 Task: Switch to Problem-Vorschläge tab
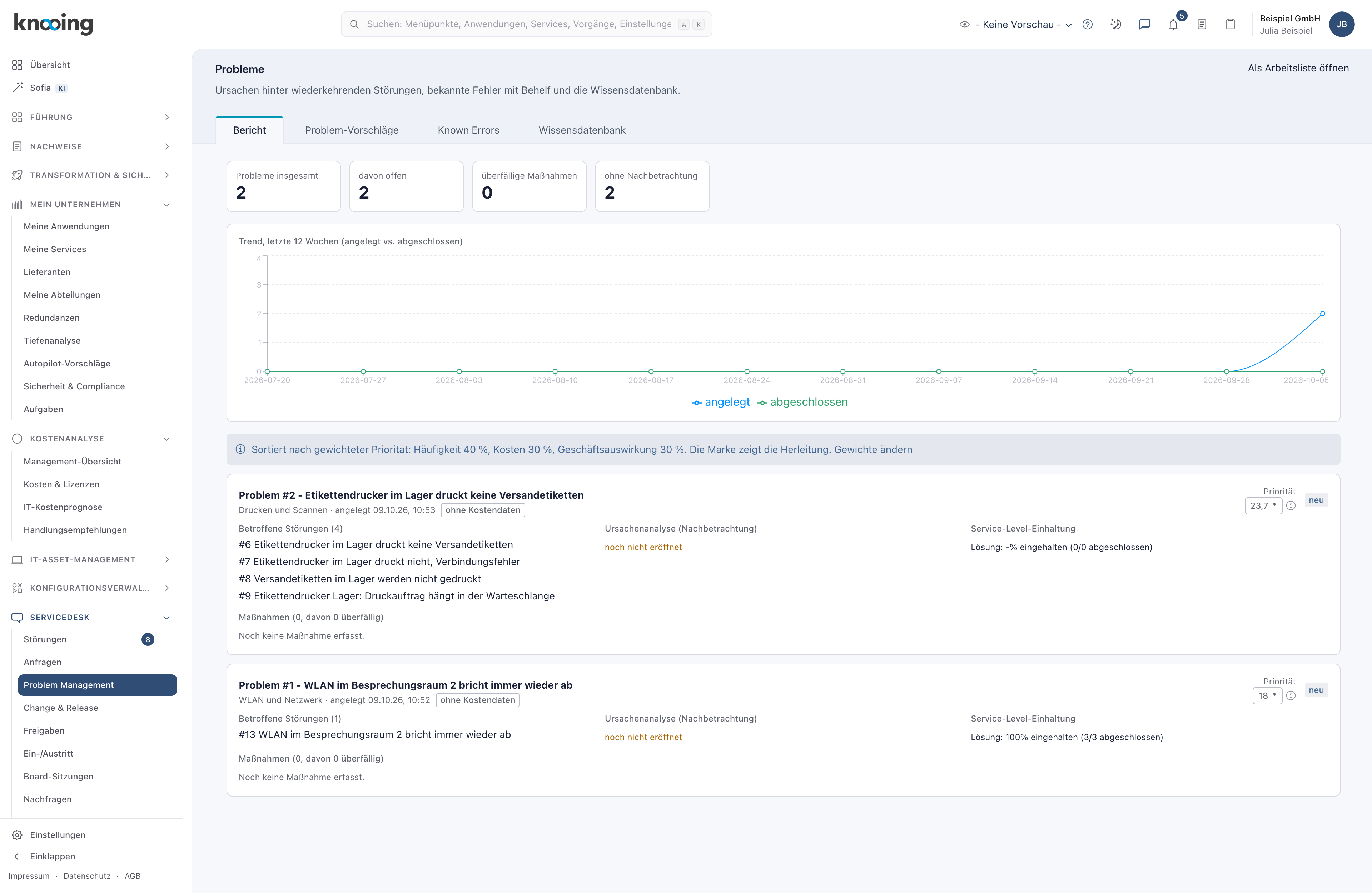click(352, 130)
